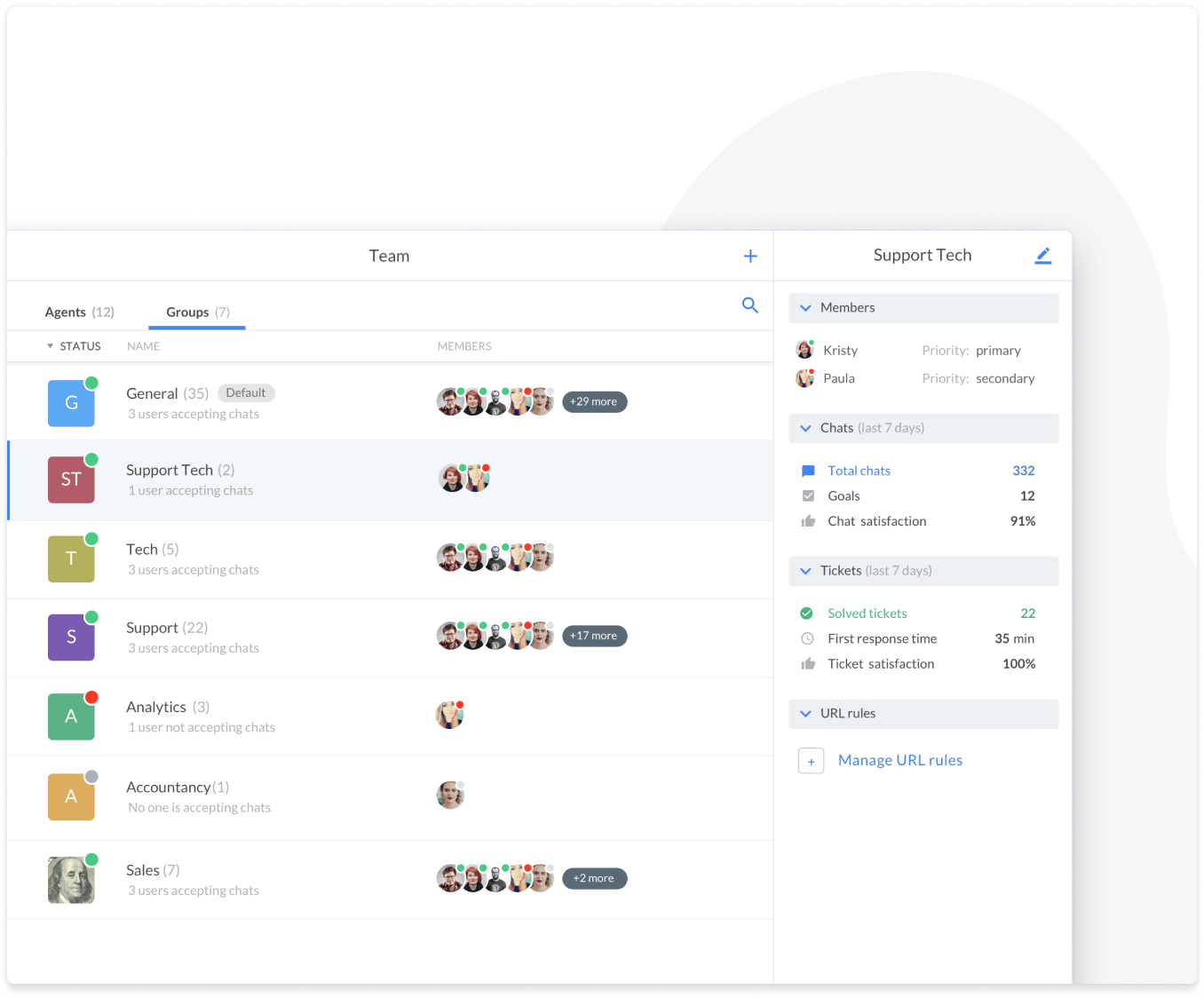Click the Solved tickets green check icon
The width and height of the screenshot is (1204, 998).
pos(807,614)
